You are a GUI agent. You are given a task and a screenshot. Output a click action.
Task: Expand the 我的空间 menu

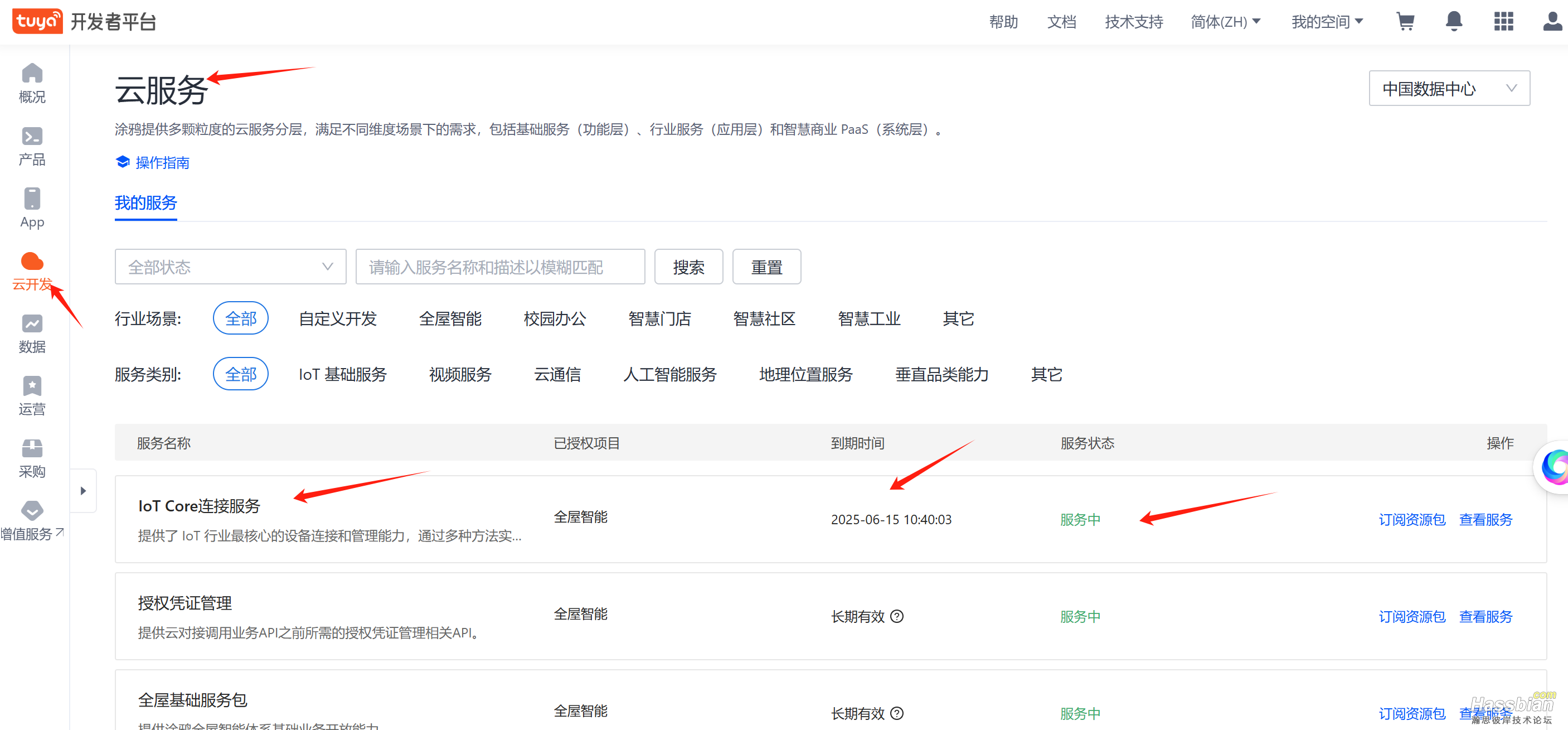tap(1327, 22)
